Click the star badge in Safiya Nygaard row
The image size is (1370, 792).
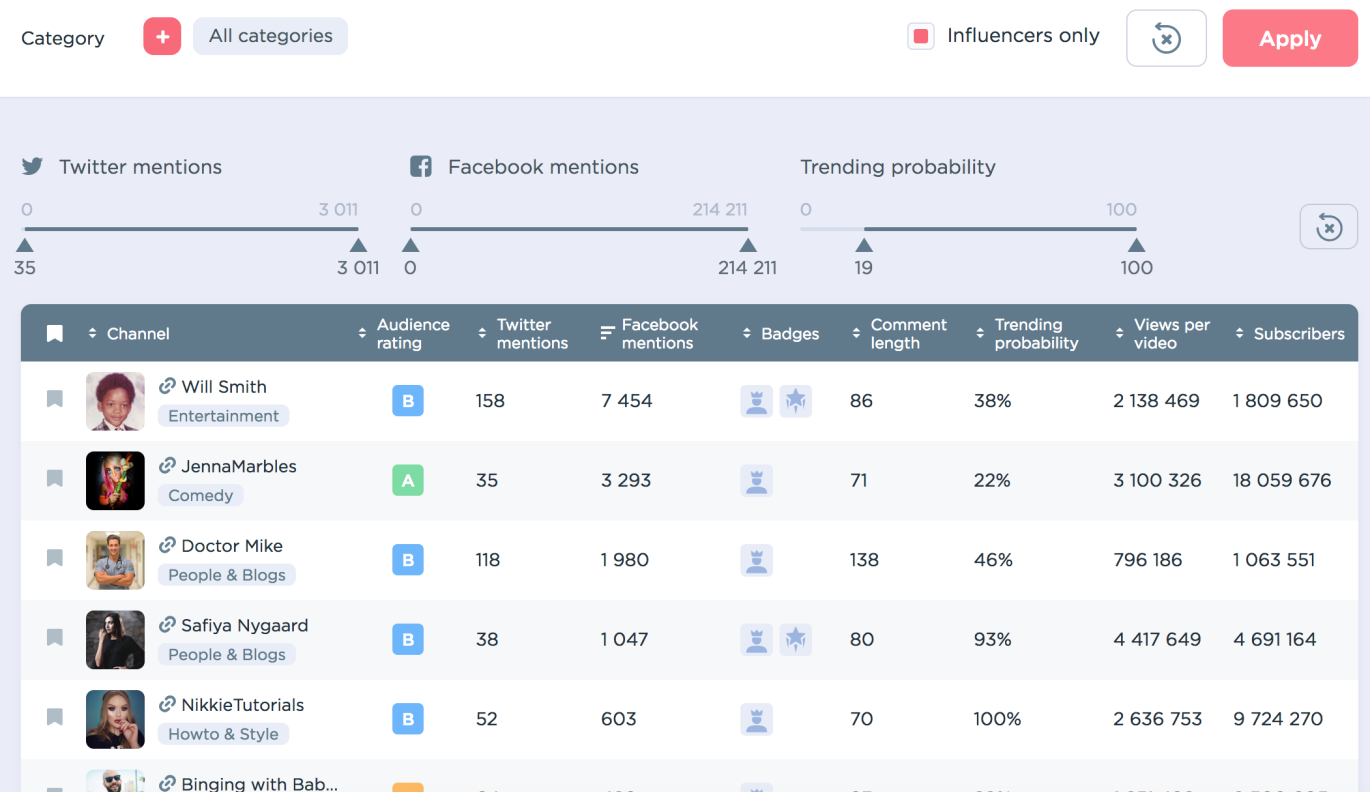point(796,639)
